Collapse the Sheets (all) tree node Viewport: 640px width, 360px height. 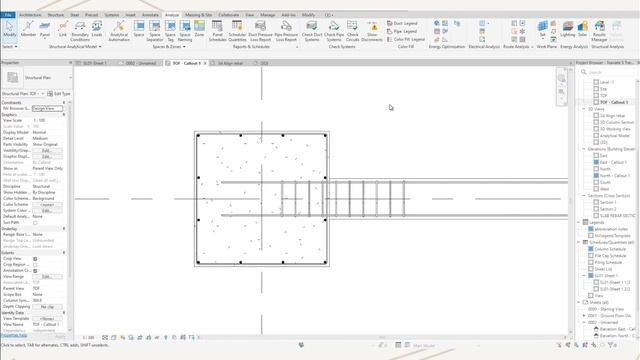579,302
